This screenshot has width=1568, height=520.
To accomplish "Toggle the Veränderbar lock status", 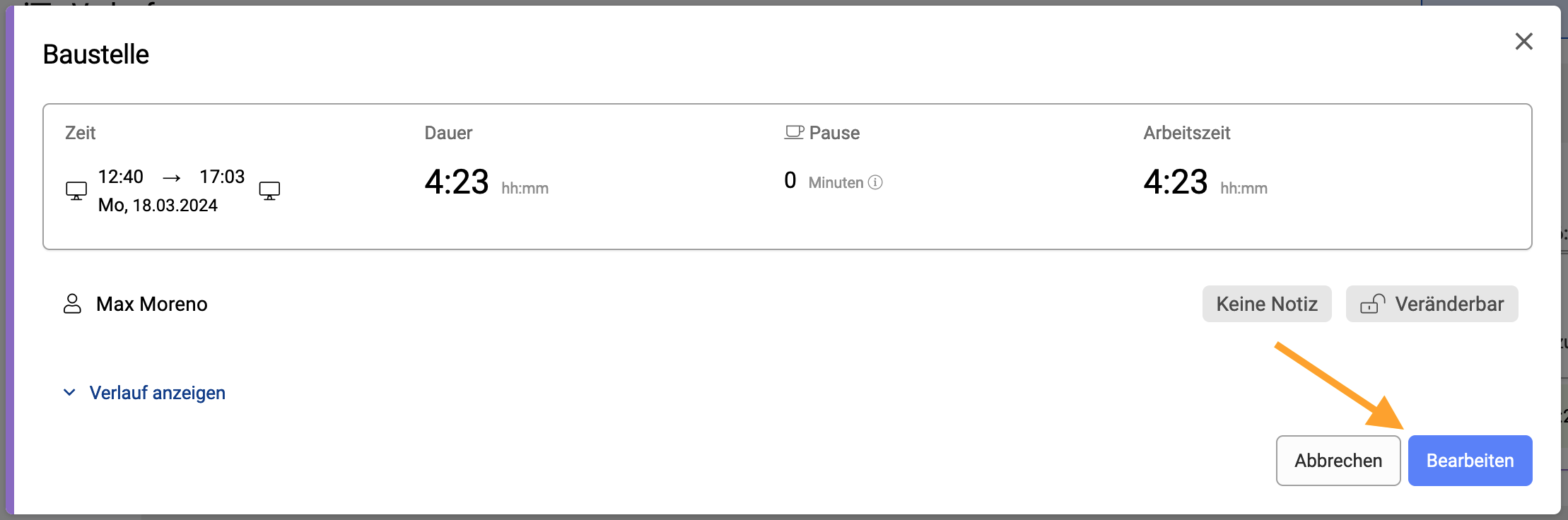I will [1432, 304].
